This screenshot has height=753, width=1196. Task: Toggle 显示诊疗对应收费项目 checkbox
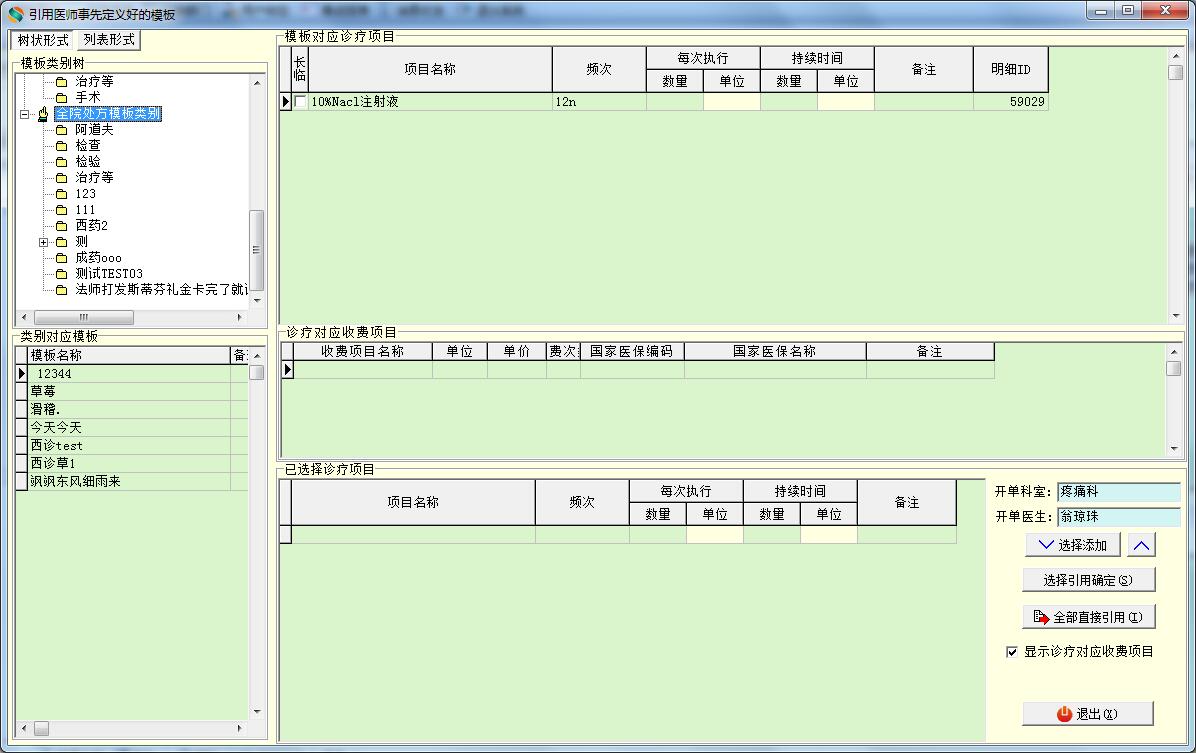[1011, 652]
